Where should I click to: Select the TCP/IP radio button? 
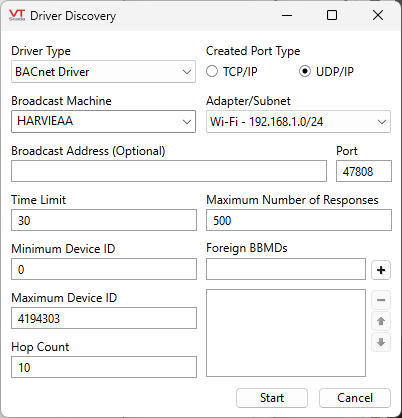point(212,71)
